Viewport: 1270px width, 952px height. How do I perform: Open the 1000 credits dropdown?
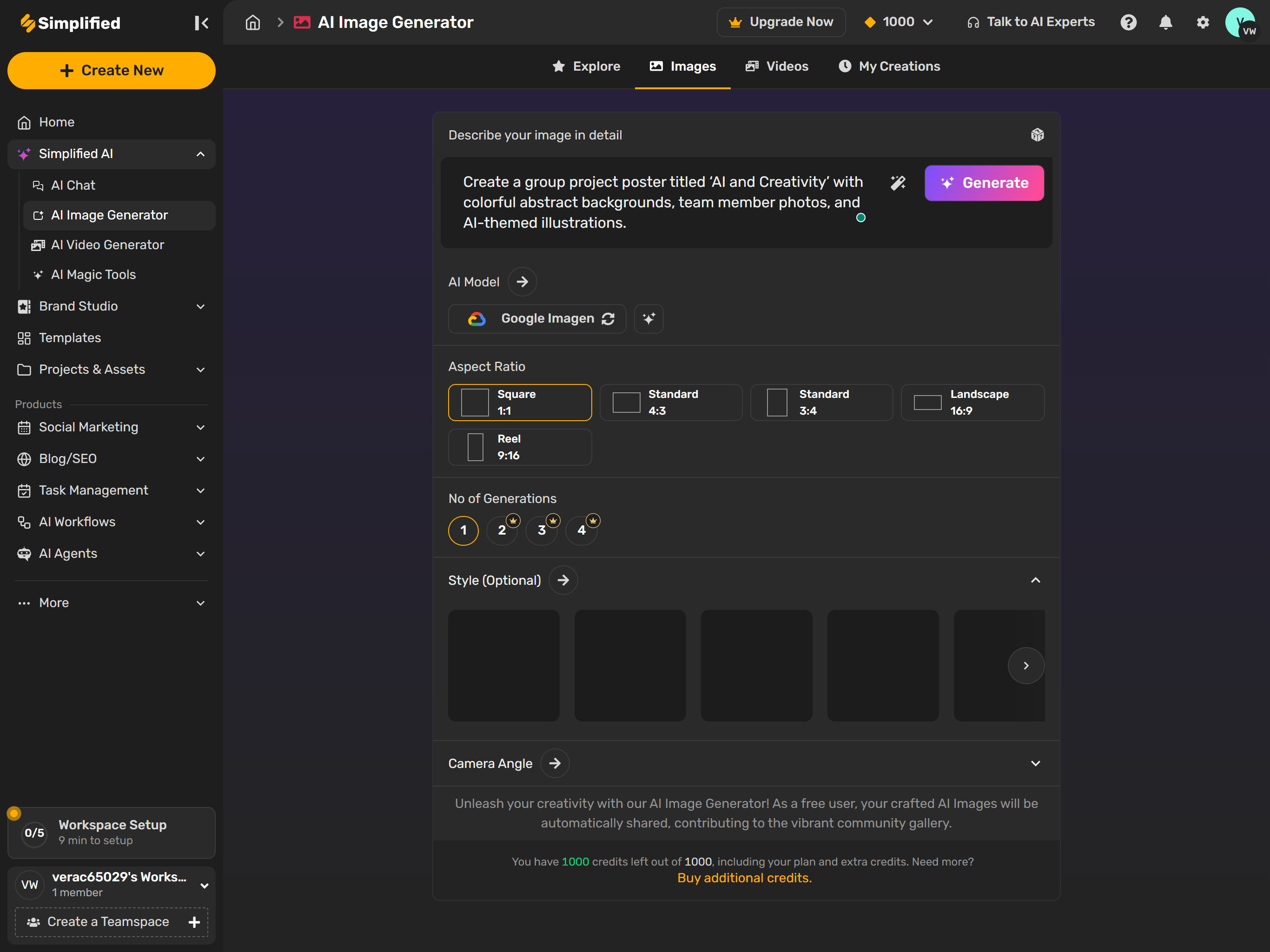click(x=899, y=22)
